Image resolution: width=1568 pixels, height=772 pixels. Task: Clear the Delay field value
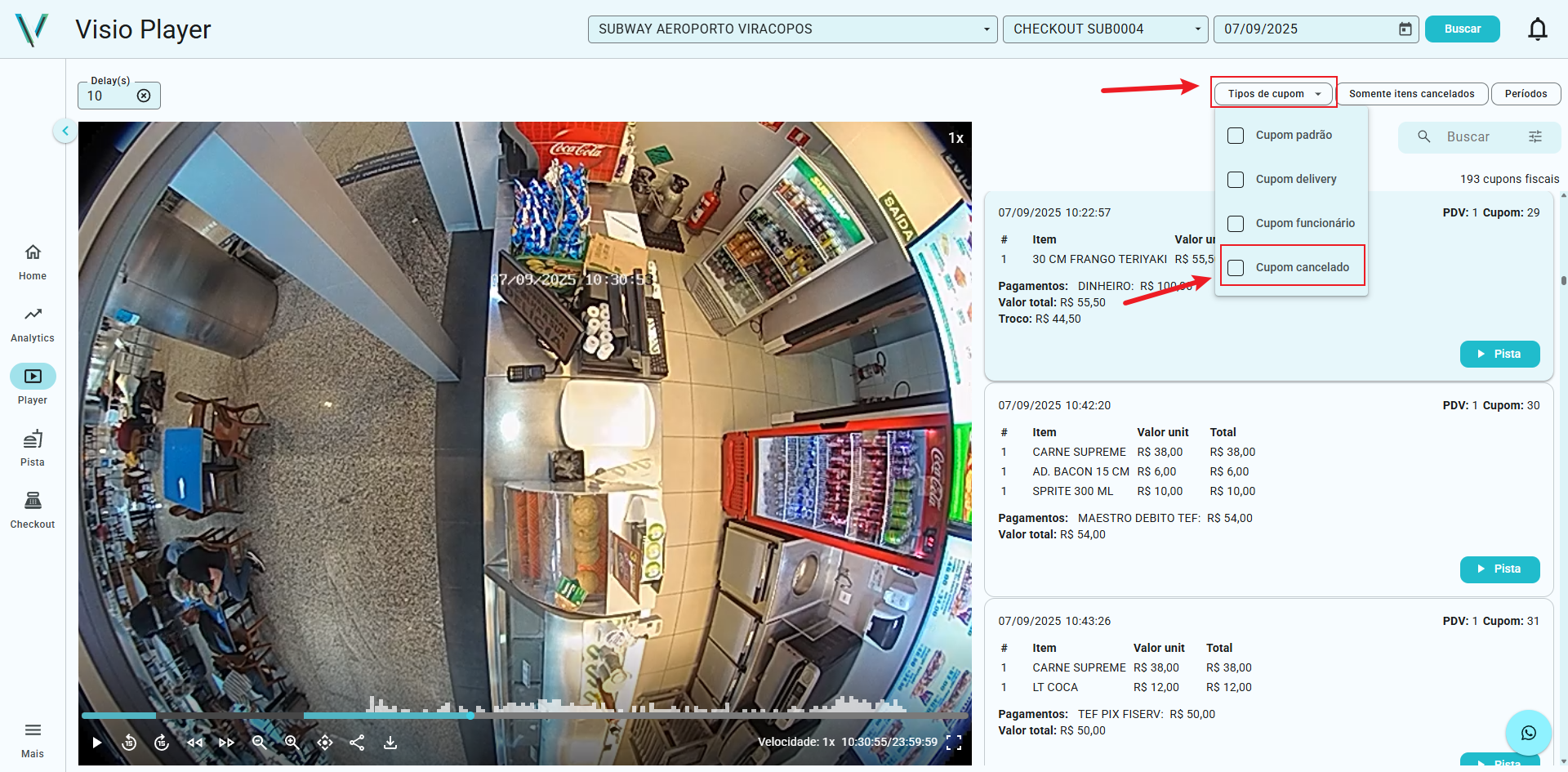(144, 96)
